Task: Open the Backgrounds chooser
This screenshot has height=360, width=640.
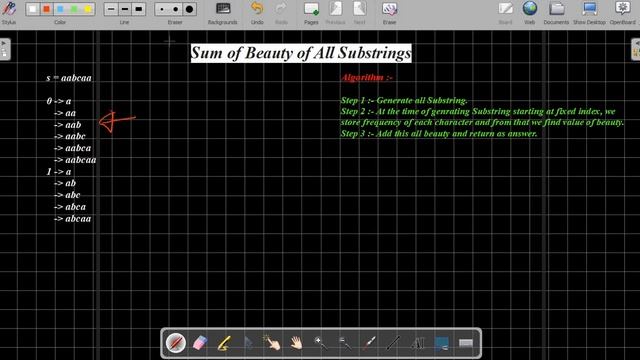Action: point(222,12)
